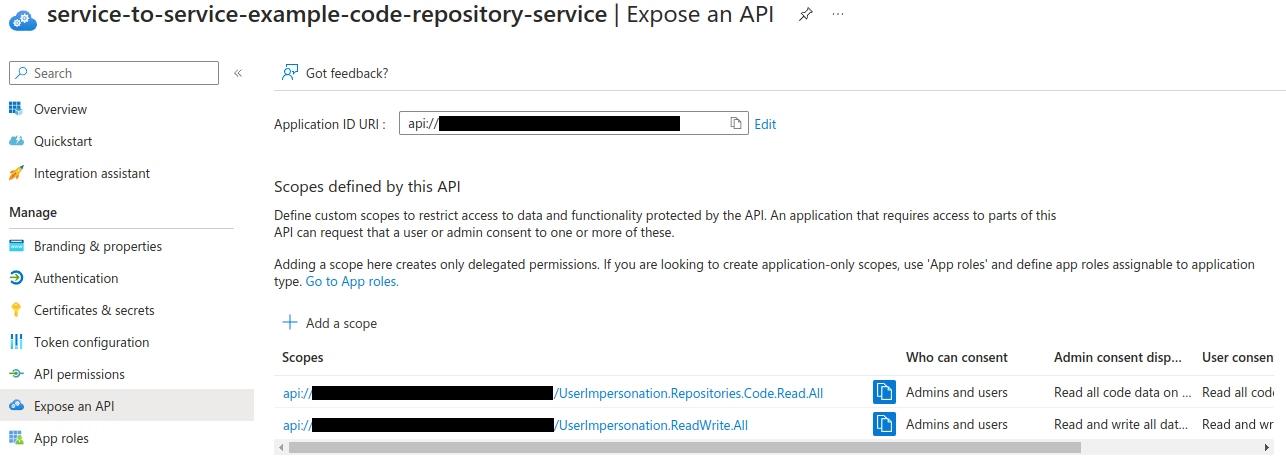1286x462 pixels.
Task: Click the pin blade icon in title
Action: (x=805, y=15)
